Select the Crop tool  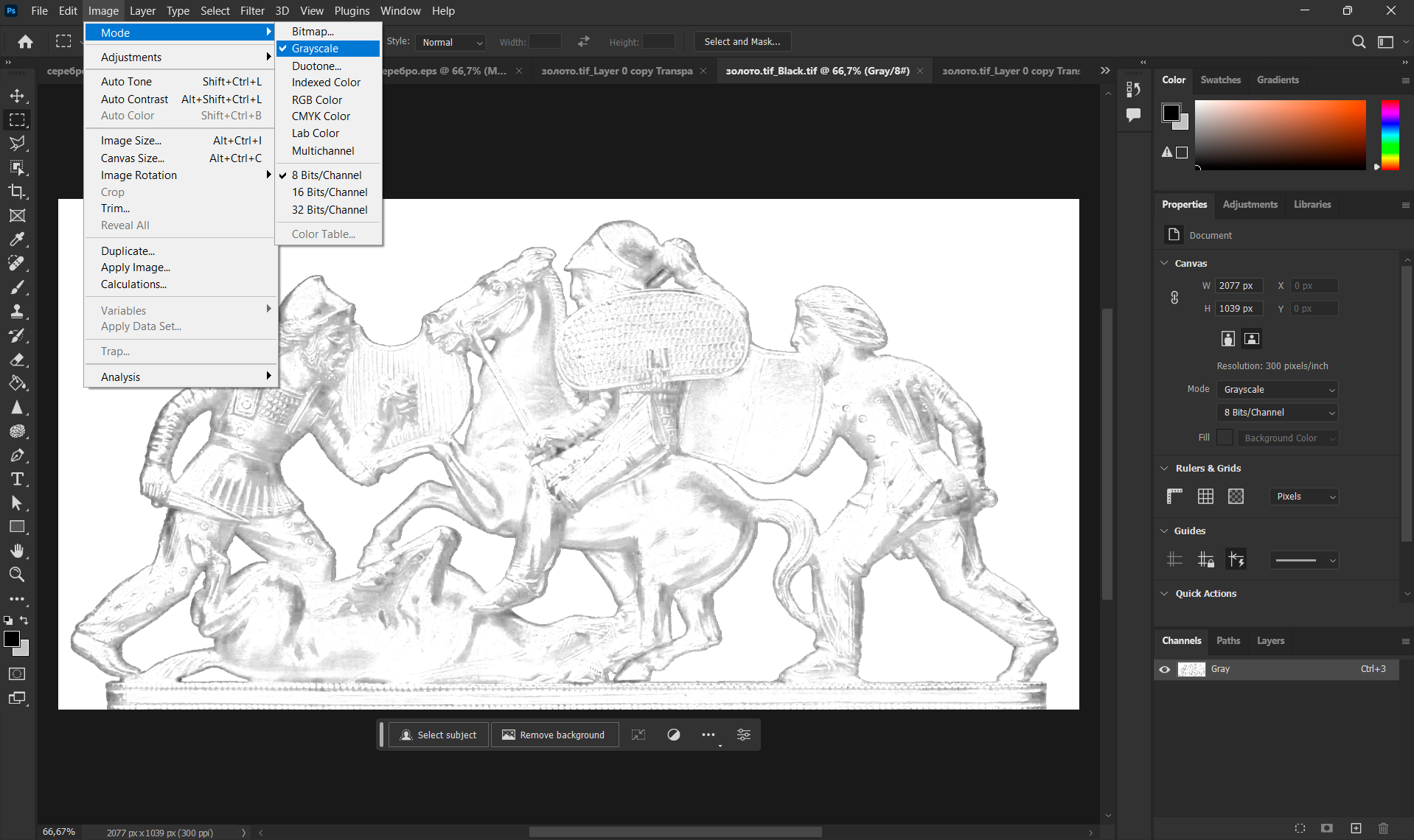click(17, 192)
